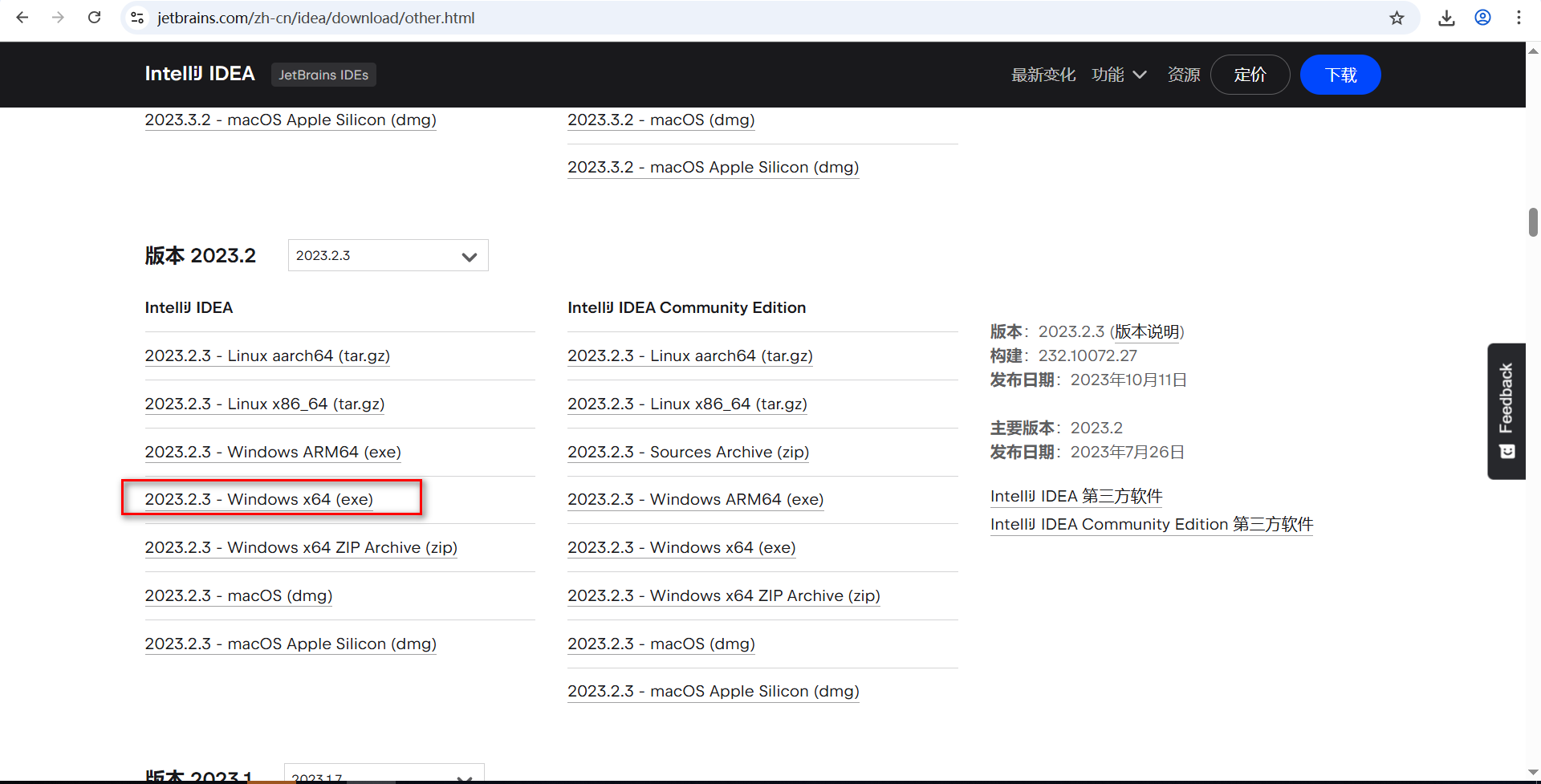Download Community 2023.2.3 macOS Apple Silicon dmg
This screenshot has height=784, width=1541.
point(714,691)
